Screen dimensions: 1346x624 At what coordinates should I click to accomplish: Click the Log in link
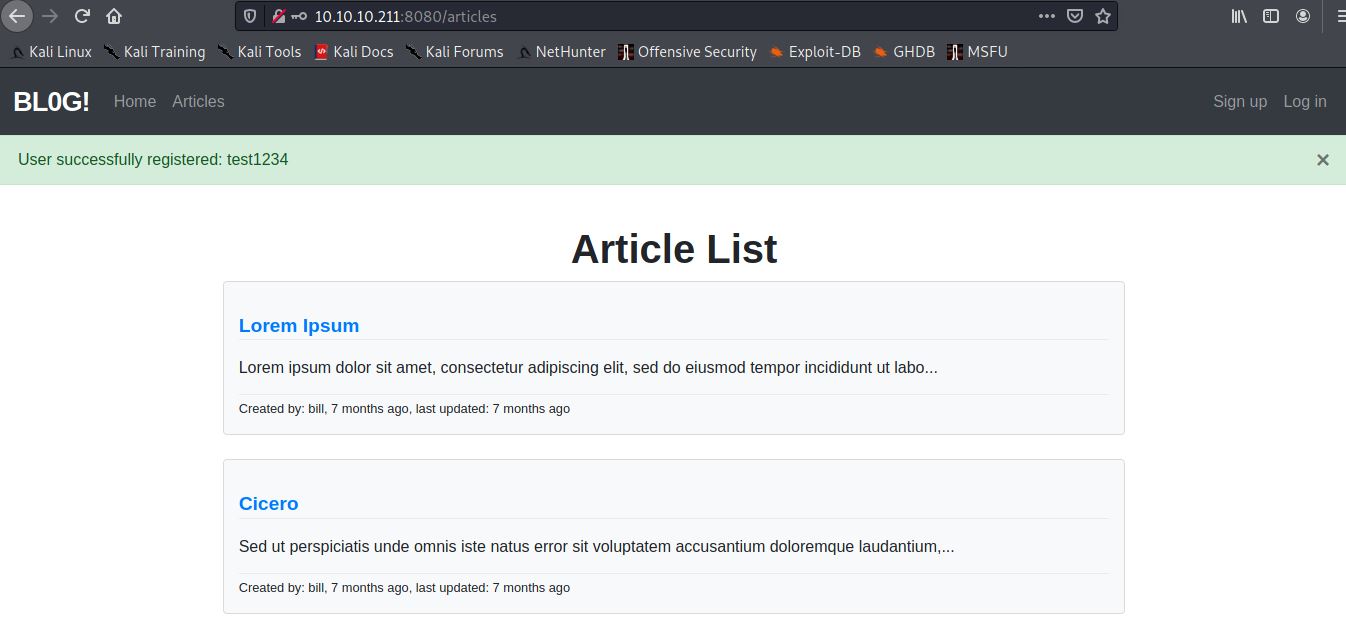click(1304, 101)
